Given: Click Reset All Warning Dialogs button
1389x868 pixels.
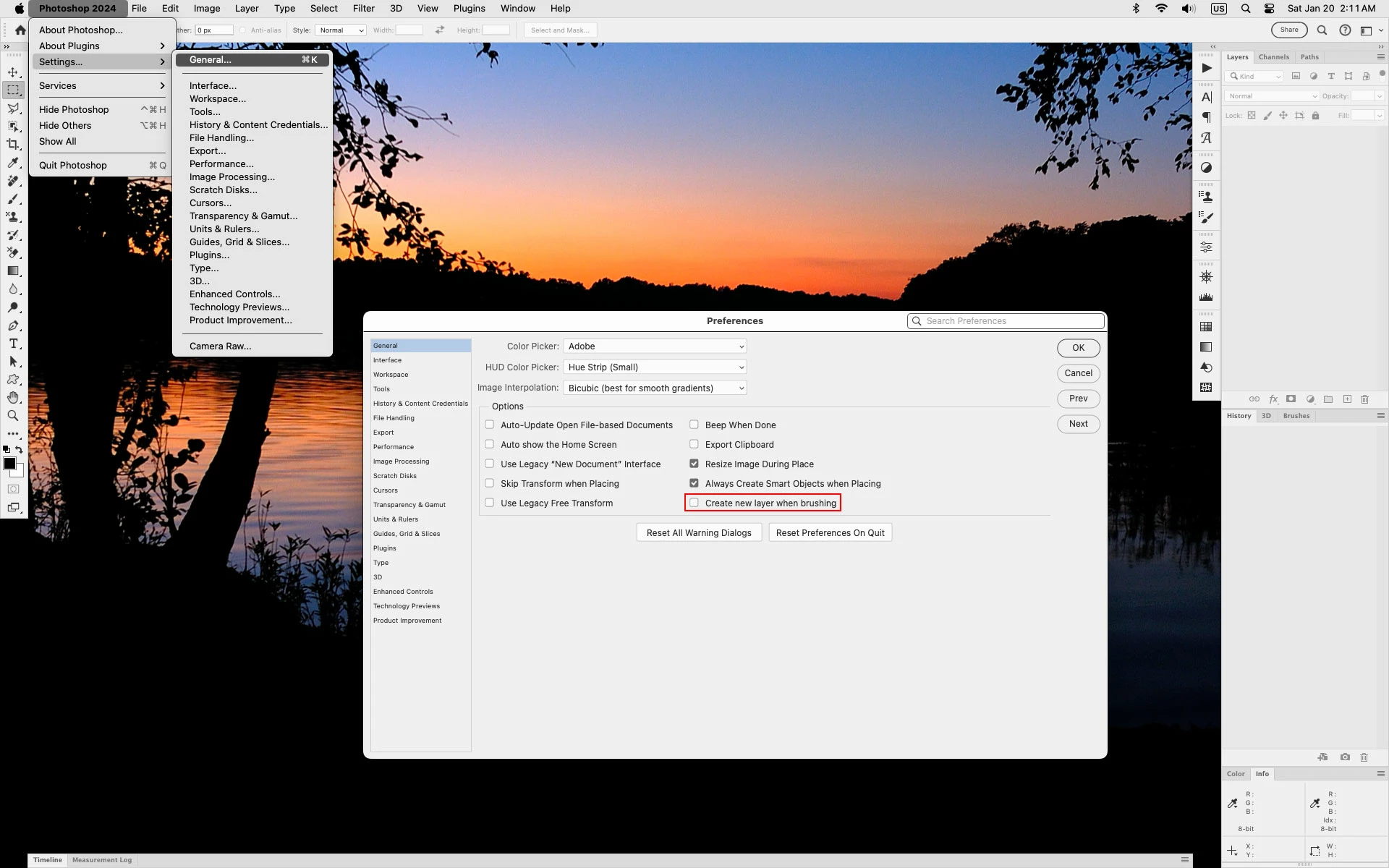Looking at the screenshot, I should [698, 533].
